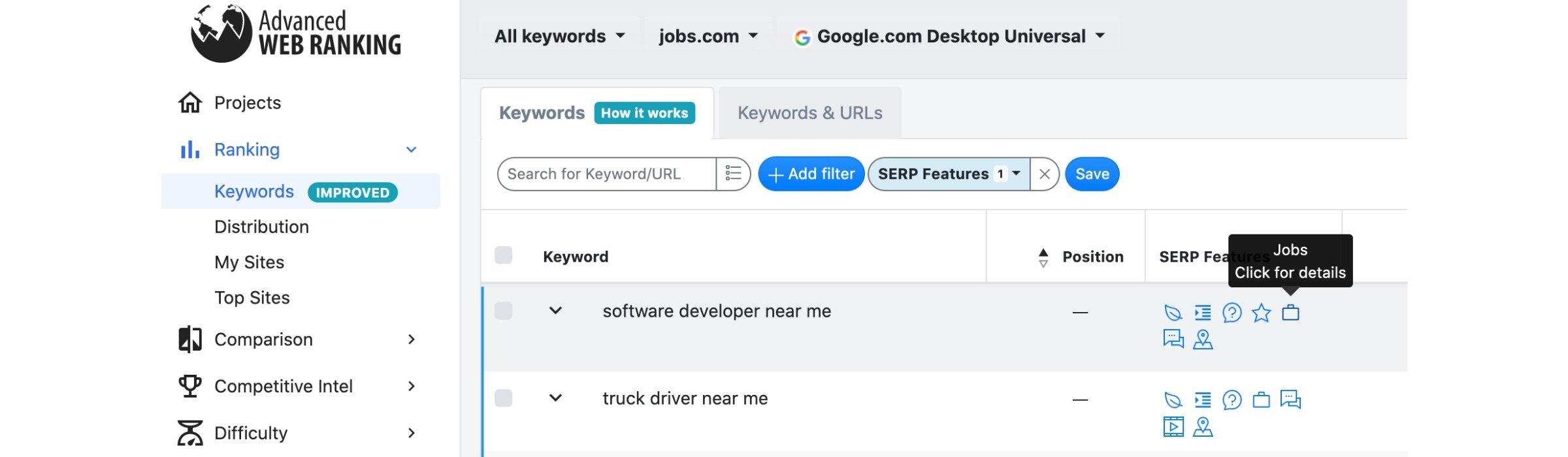Expand the truck driver near me row
The image size is (1568, 457).
point(555,398)
